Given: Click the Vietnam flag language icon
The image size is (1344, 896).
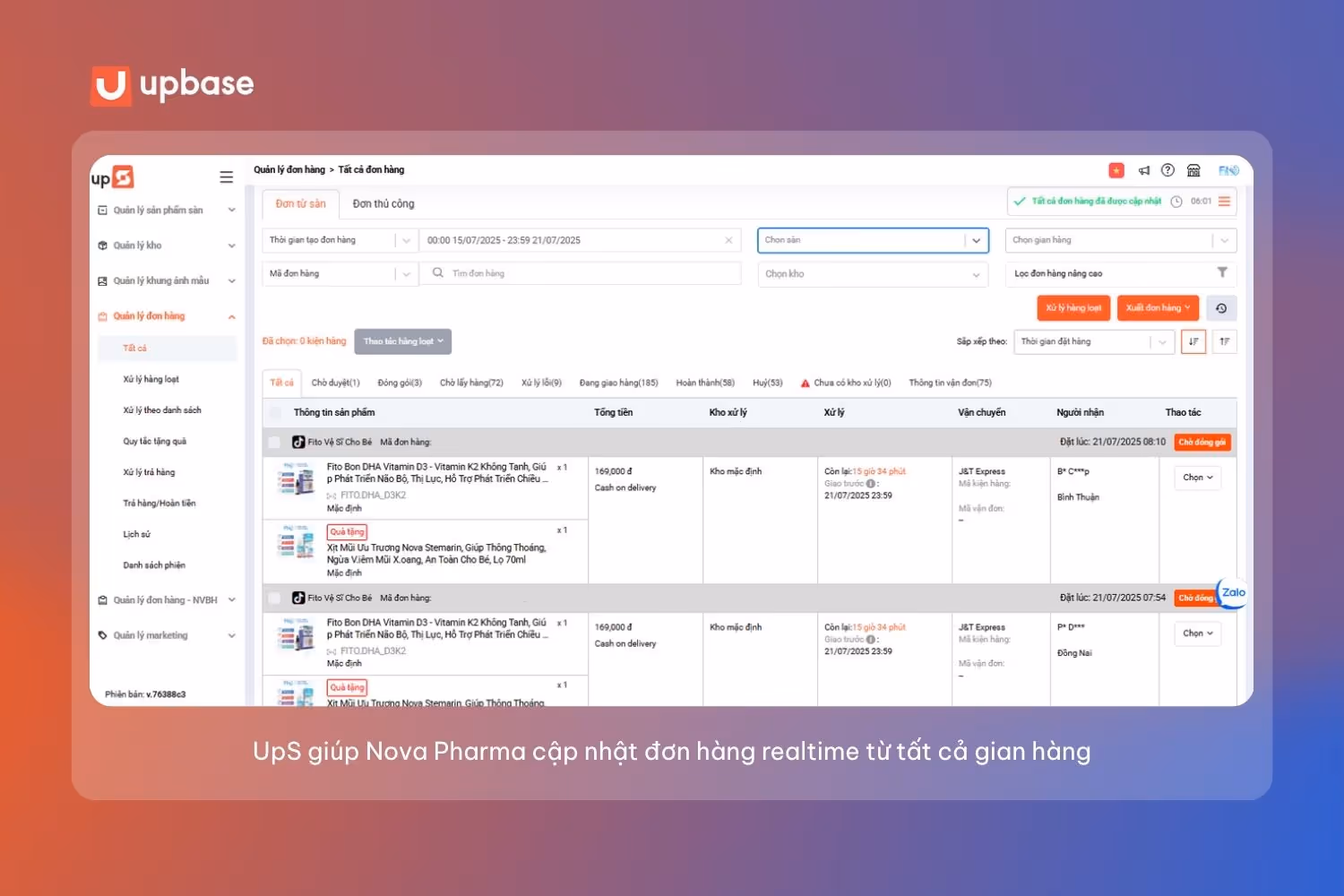Looking at the screenshot, I should [x=1116, y=170].
